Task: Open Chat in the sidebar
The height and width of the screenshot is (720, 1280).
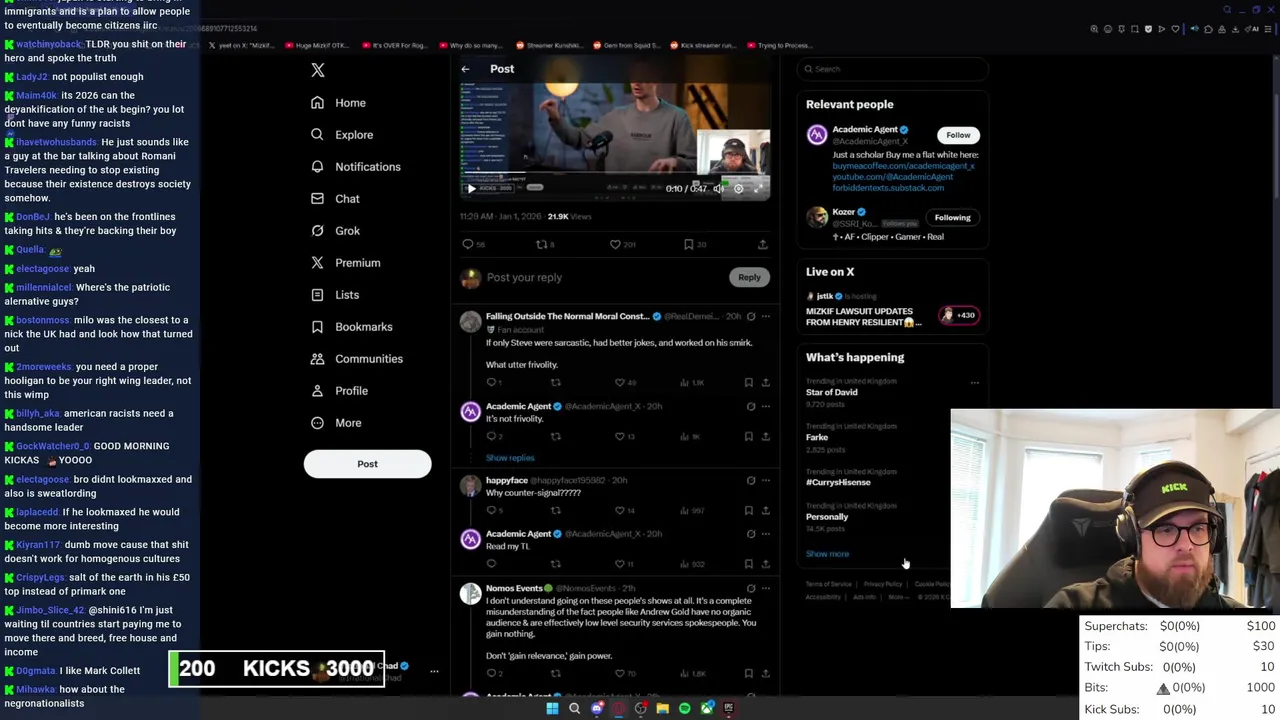Action: [x=335, y=199]
